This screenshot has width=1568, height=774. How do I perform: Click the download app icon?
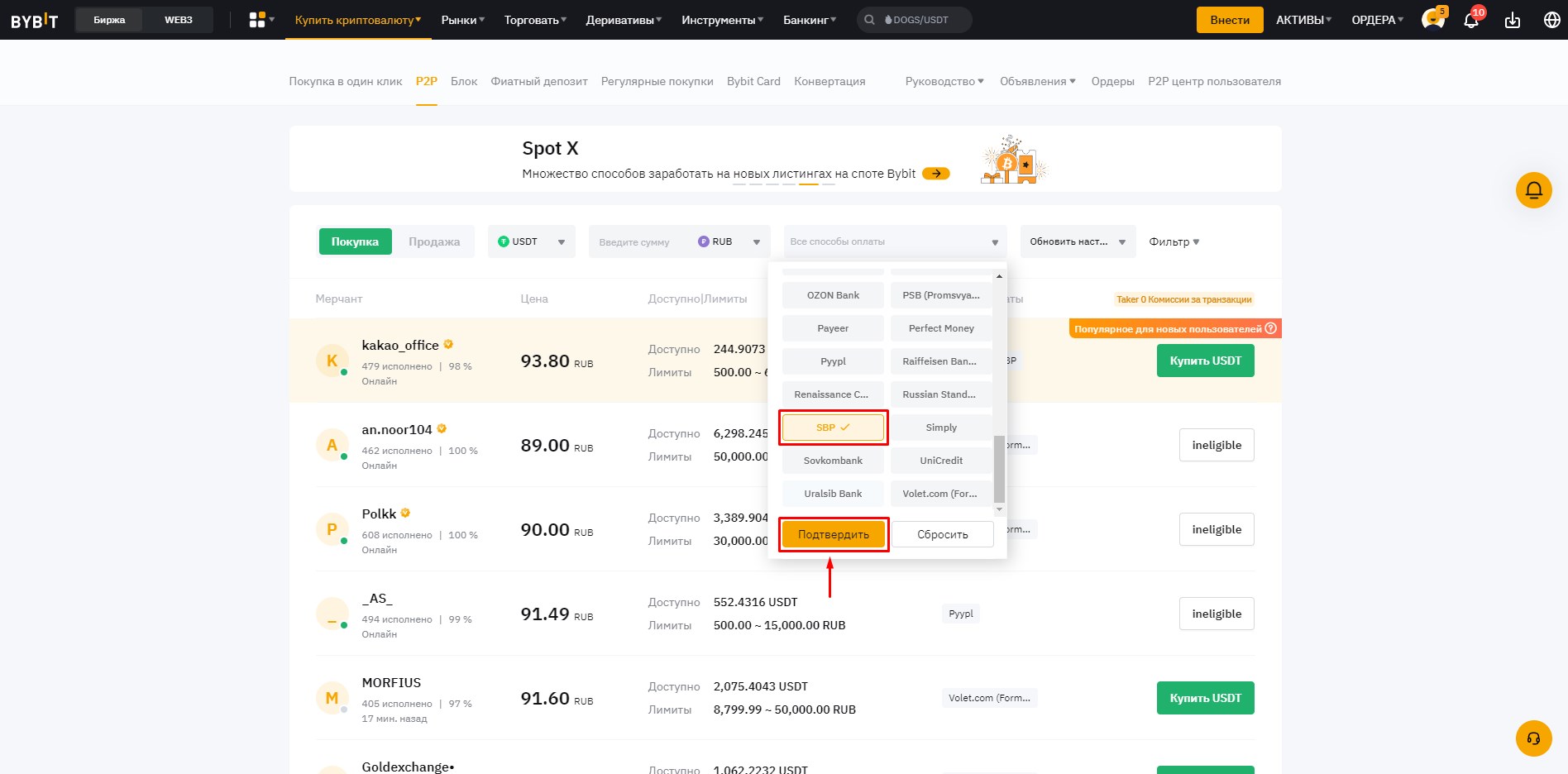tap(1513, 20)
